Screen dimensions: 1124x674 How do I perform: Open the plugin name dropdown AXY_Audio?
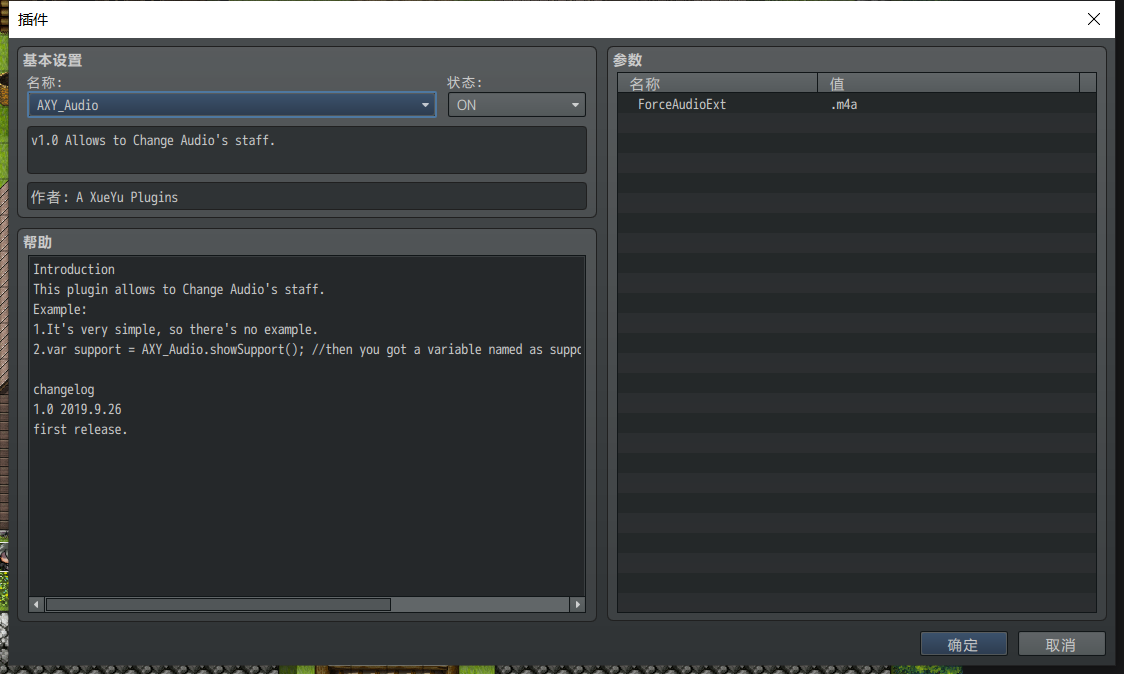pyautogui.click(x=232, y=105)
